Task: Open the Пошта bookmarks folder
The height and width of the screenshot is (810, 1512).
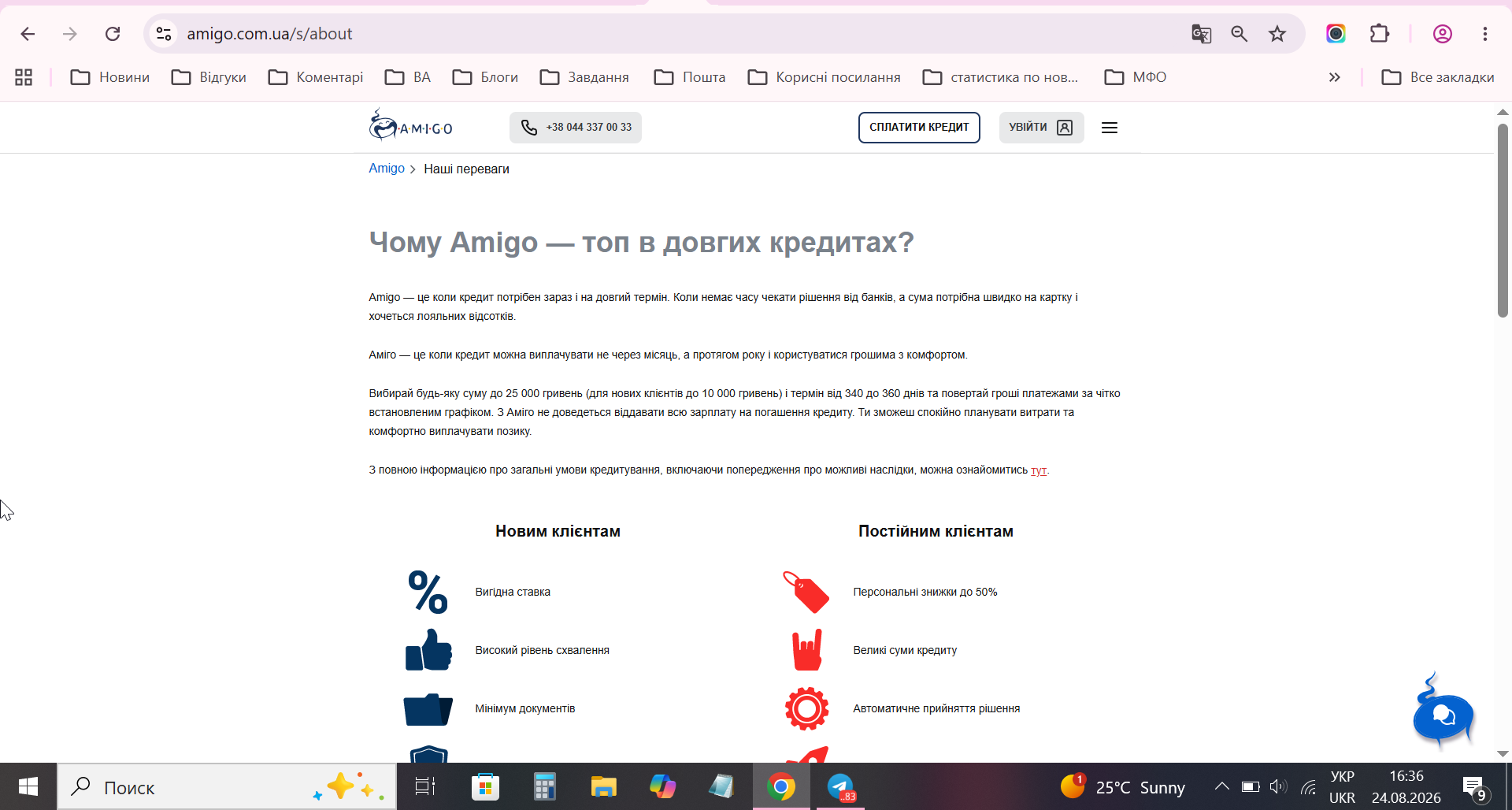Action: (690, 77)
